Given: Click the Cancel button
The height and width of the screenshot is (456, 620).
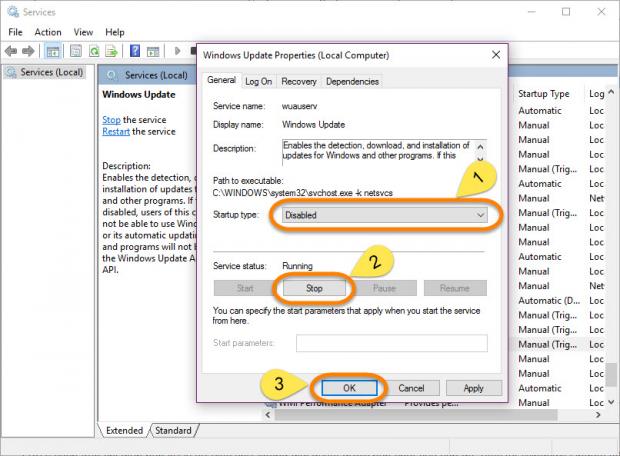Looking at the screenshot, I should pos(411,388).
